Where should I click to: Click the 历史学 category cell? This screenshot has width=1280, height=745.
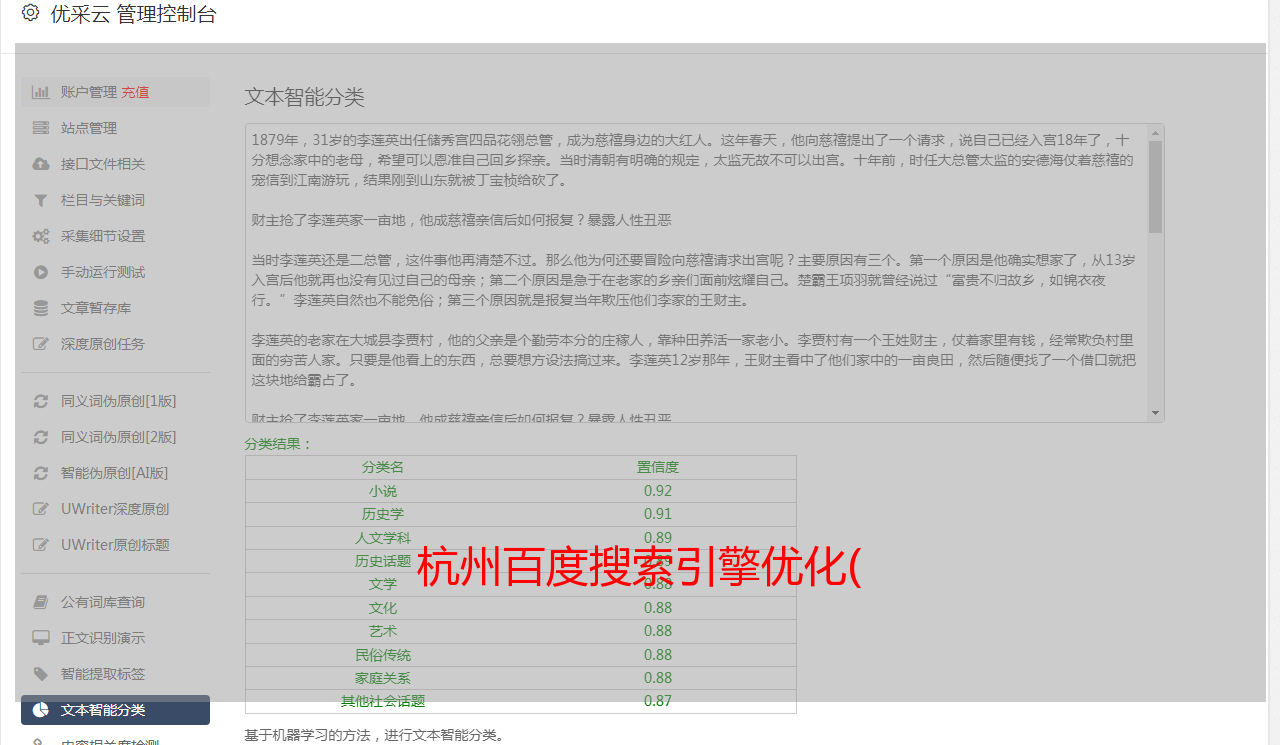[383, 514]
